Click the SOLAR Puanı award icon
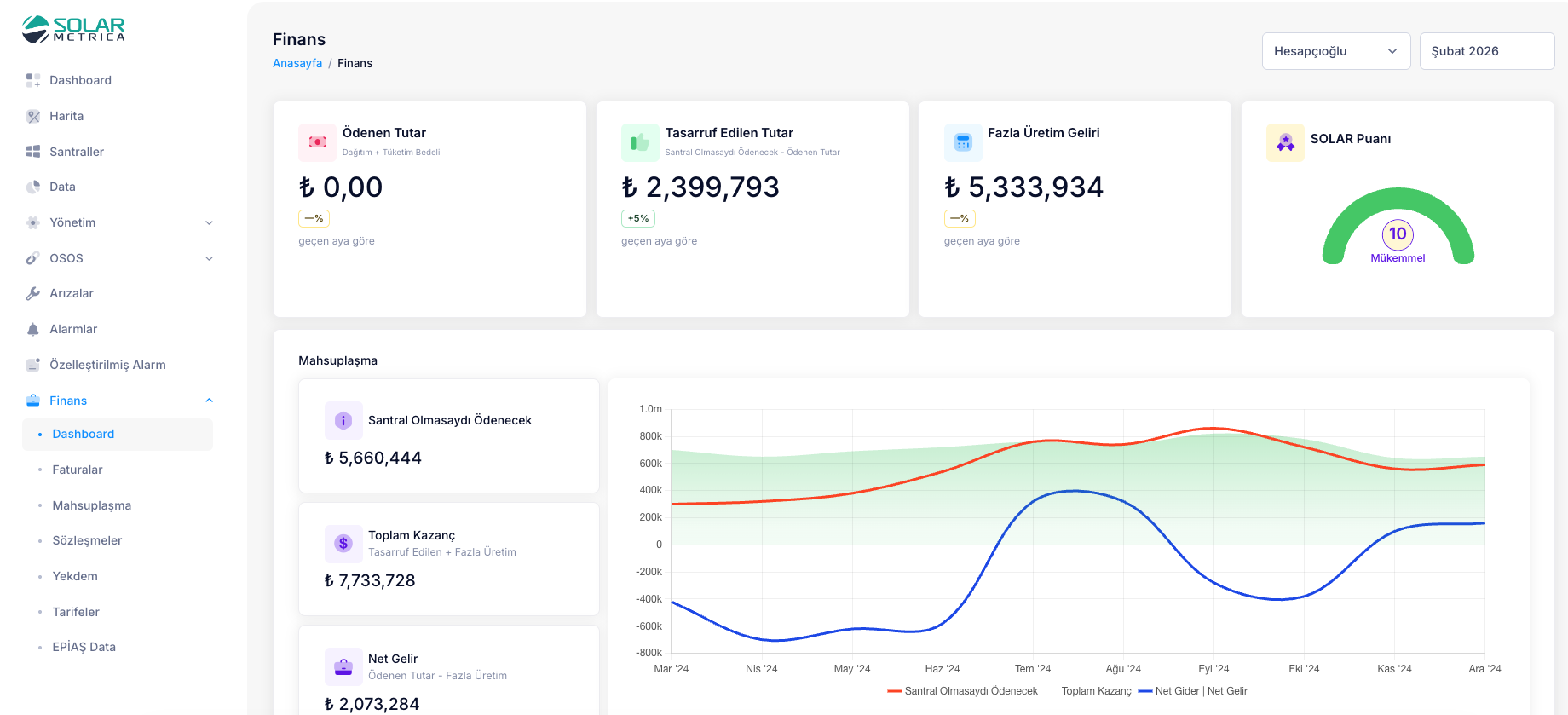This screenshot has width=1568, height=715. click(x=1285, y=142)
